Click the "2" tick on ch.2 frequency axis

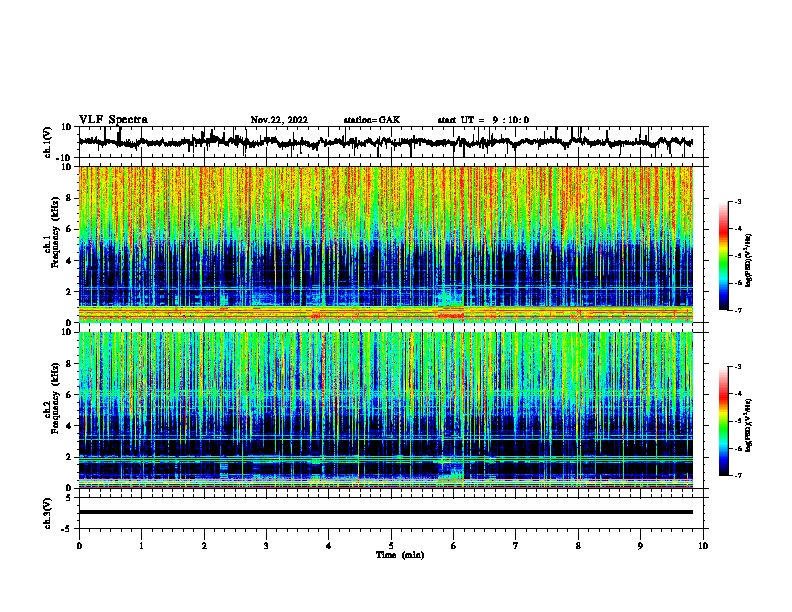[x=69, y=457]
